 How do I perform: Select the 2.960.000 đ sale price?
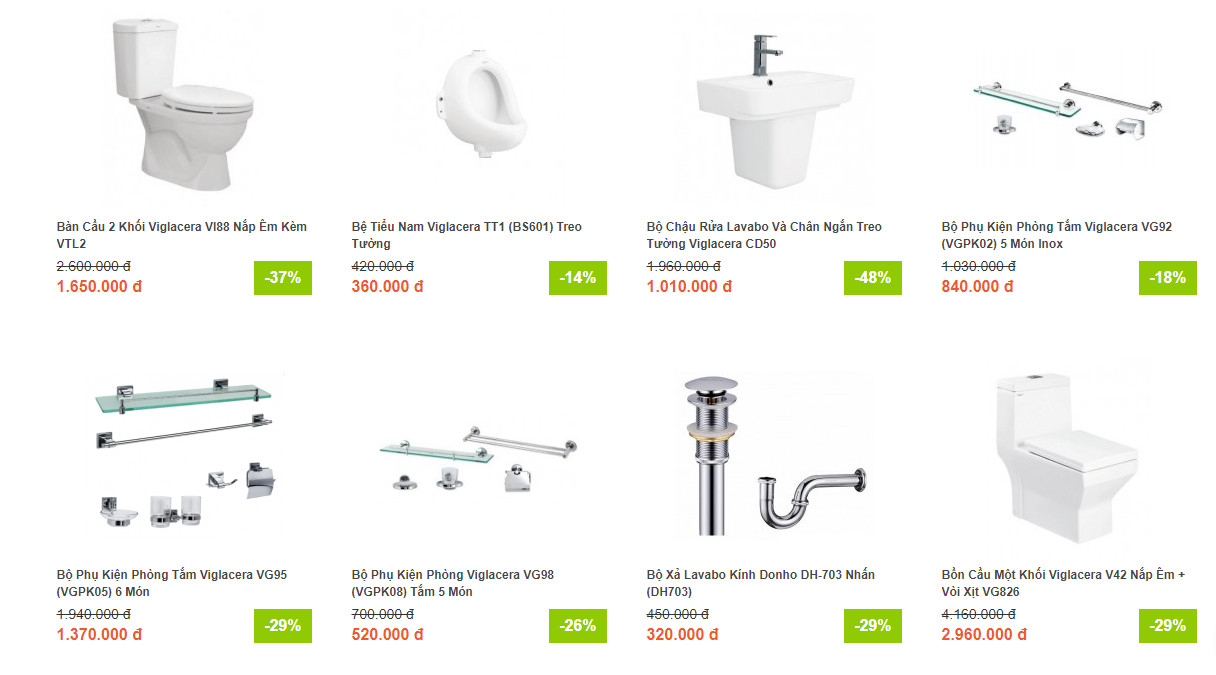click(984, 634)
